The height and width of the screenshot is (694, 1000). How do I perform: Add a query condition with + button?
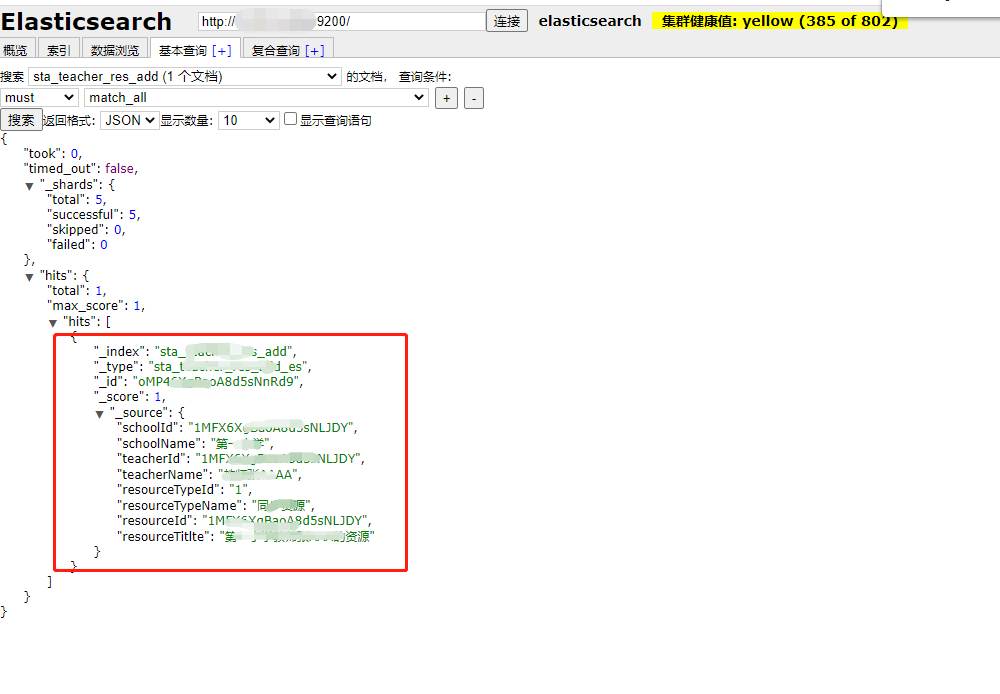(446, 98)
